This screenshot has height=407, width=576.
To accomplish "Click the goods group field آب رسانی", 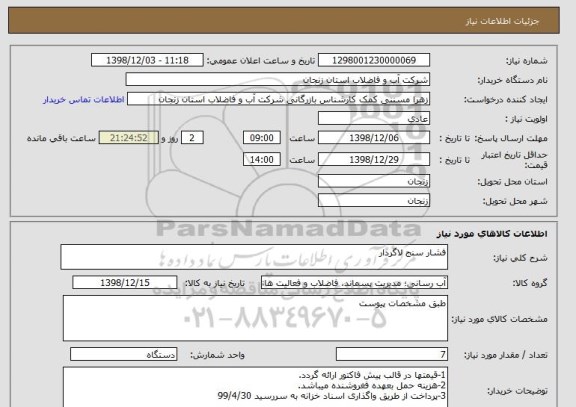I will pyautogui.click(x=354, y=283).
